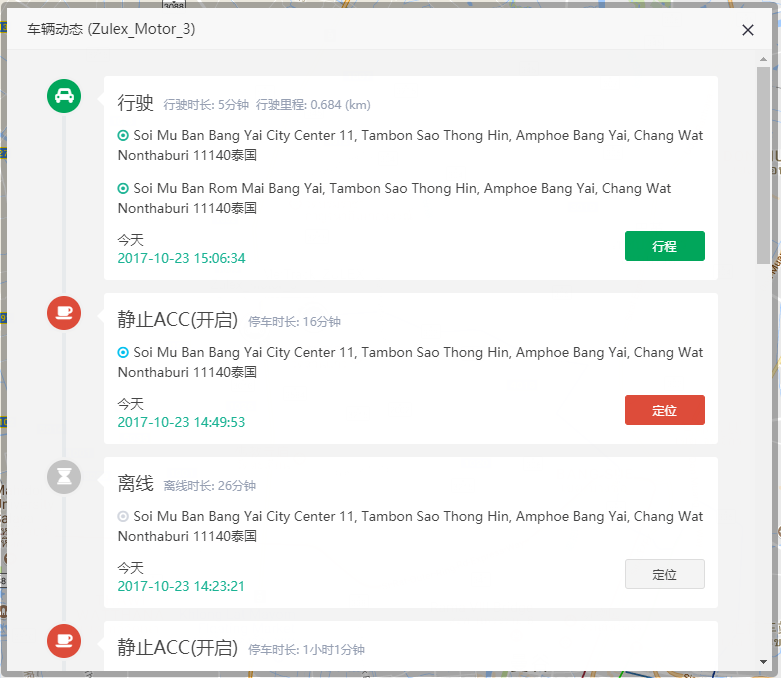Click 今天 label above 15:06:34 timestamp
781x678 pixels.
point(130,240)
